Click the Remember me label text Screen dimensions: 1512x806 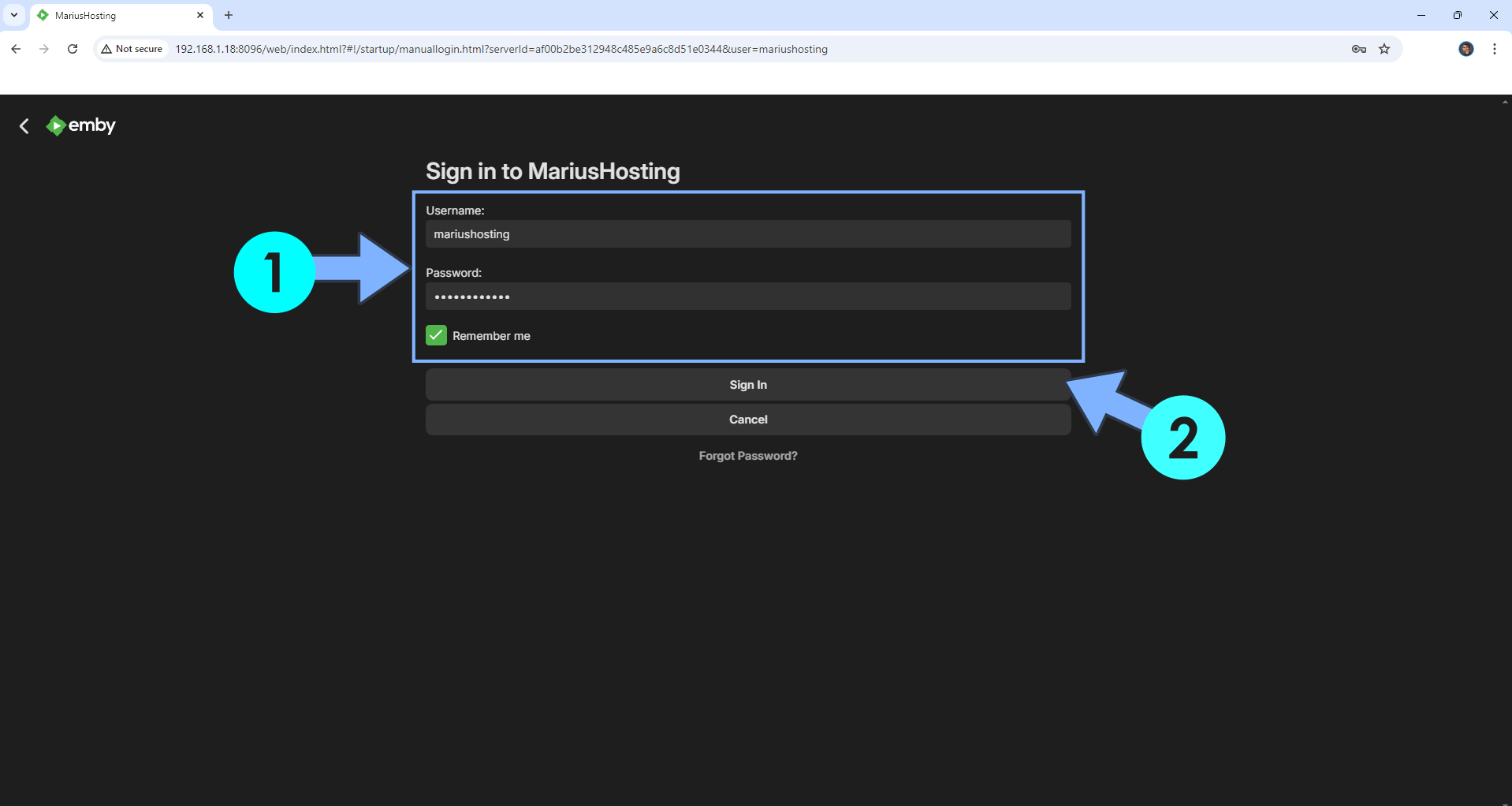(x=491, y=336)
